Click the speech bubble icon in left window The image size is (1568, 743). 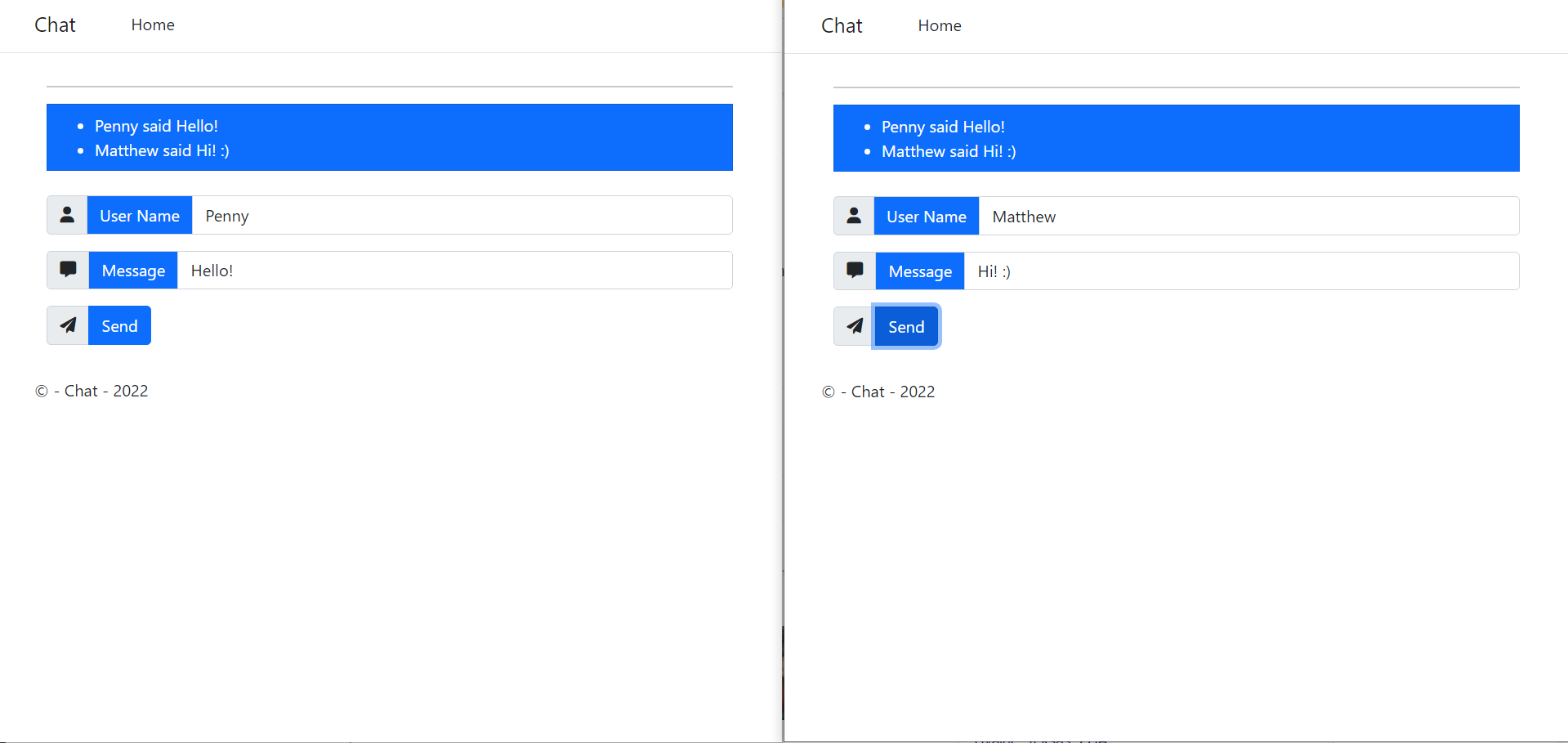click(x=68, y=270)
